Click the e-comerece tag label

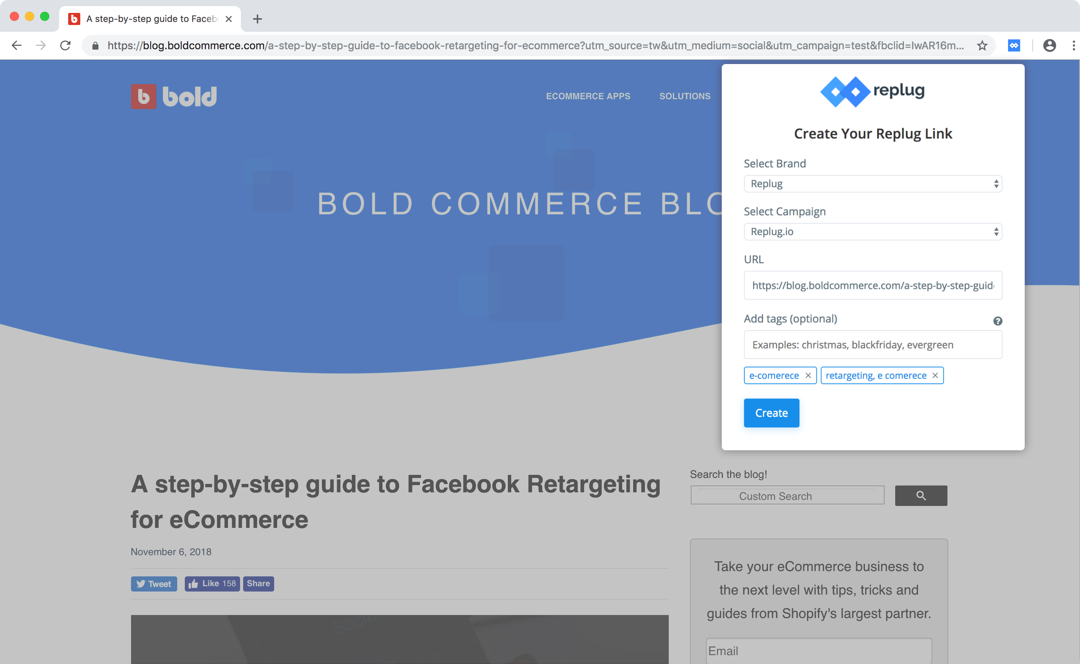pos(773,375)
